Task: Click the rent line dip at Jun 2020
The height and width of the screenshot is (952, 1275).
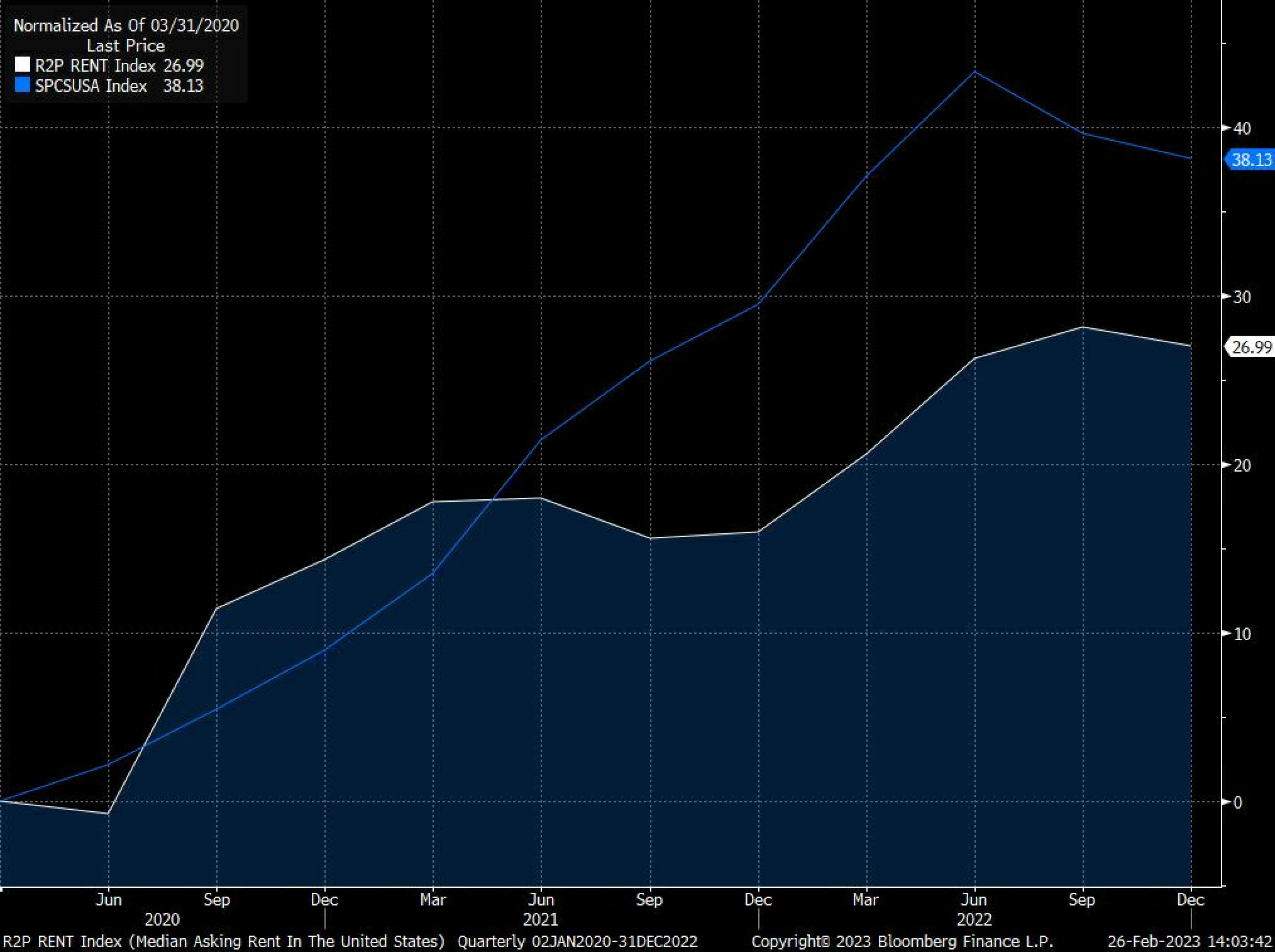Action: point(108,813)
